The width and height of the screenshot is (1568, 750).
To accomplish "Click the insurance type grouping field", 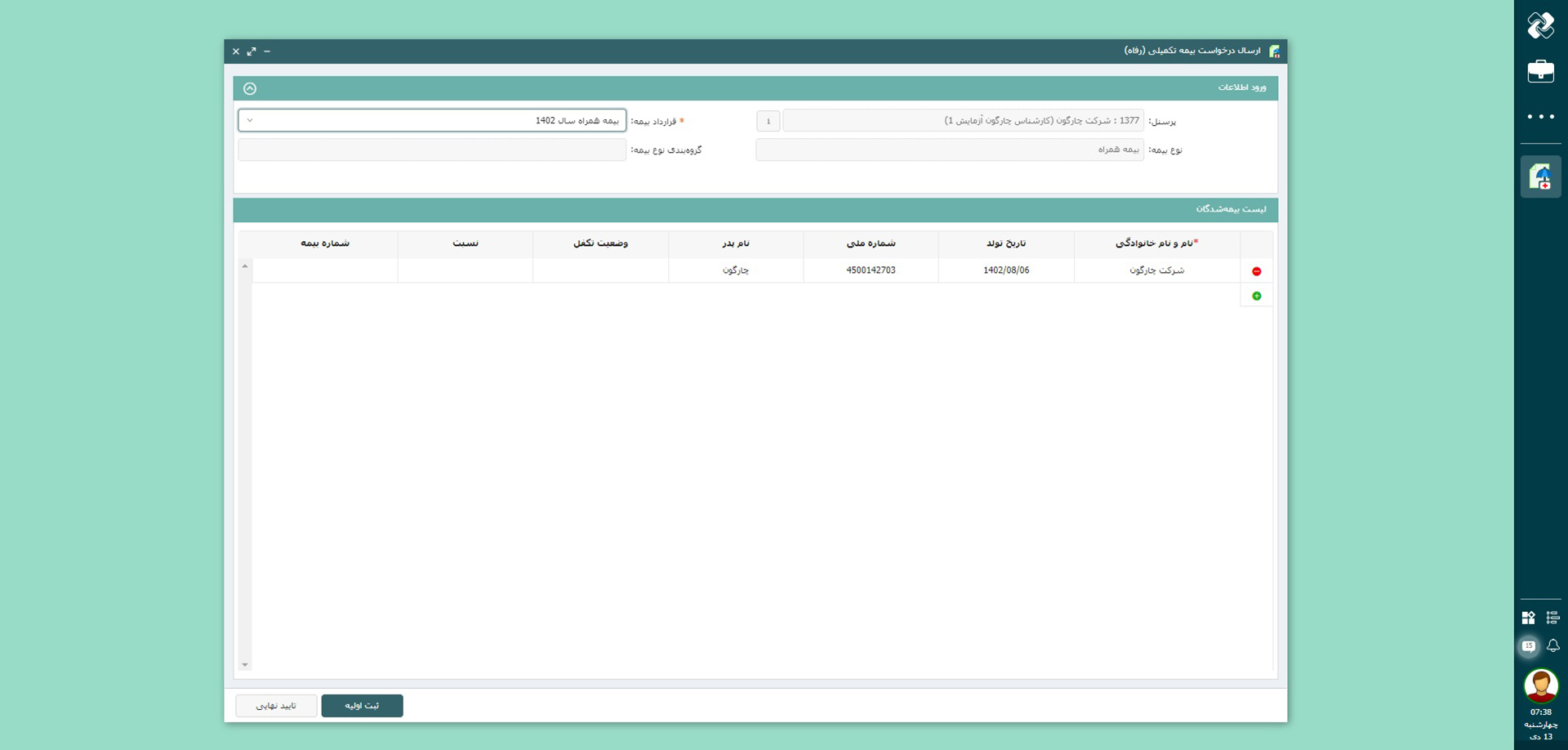I will tap(432, 150).
